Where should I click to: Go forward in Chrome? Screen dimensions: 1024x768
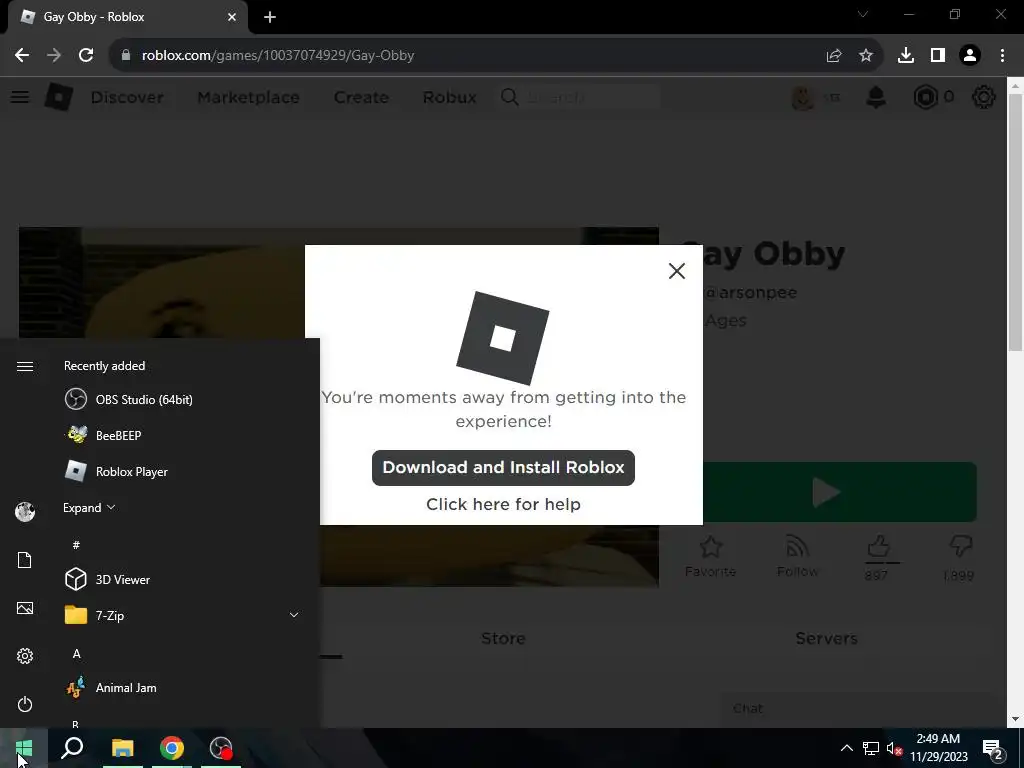coord(54,56)
